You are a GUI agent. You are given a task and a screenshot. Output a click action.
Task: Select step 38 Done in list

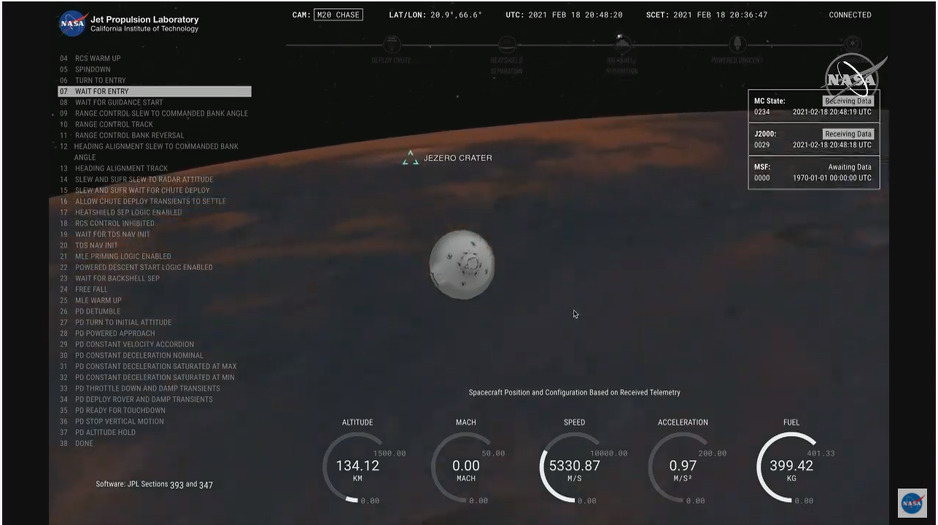(x=84, y=443)
